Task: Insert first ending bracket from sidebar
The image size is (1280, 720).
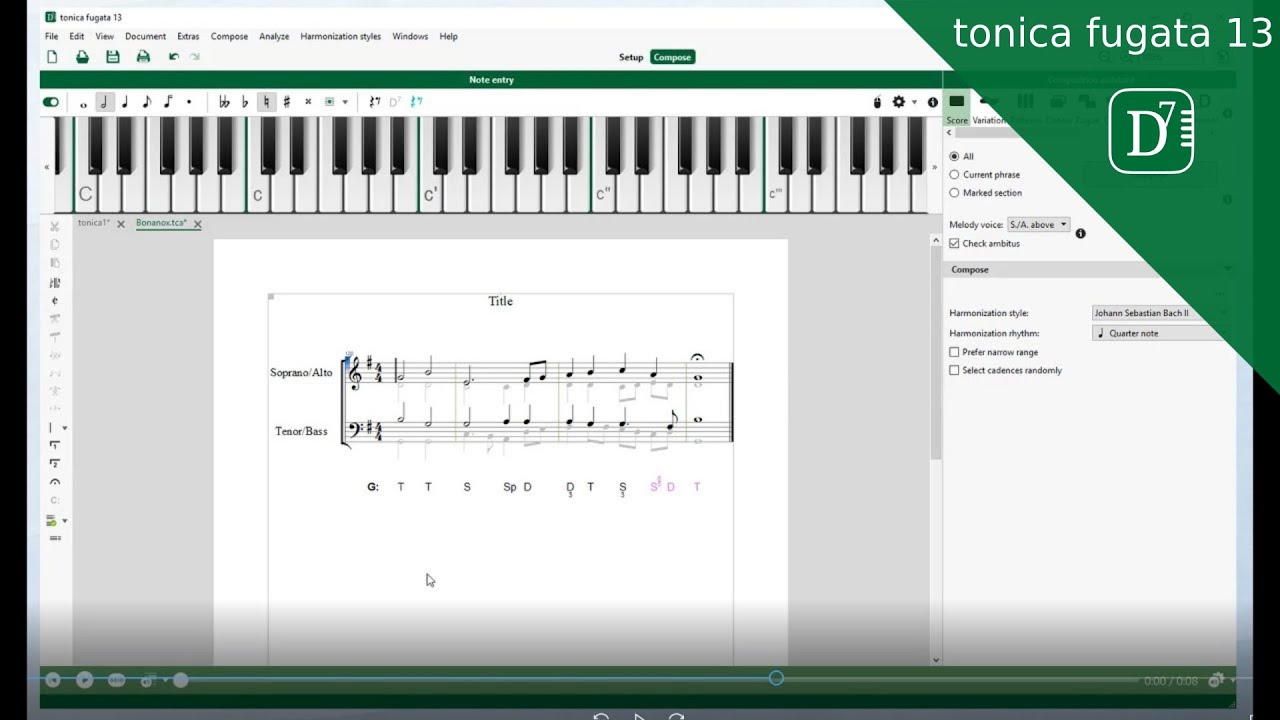Action: point(55,445)
